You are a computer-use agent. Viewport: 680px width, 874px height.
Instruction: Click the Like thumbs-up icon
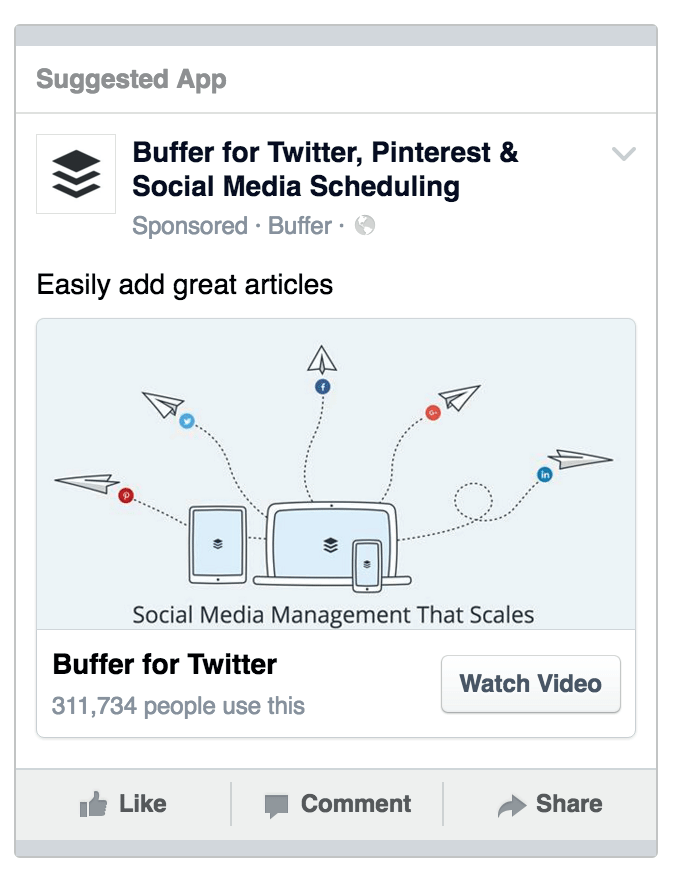[x=93, y=805]
